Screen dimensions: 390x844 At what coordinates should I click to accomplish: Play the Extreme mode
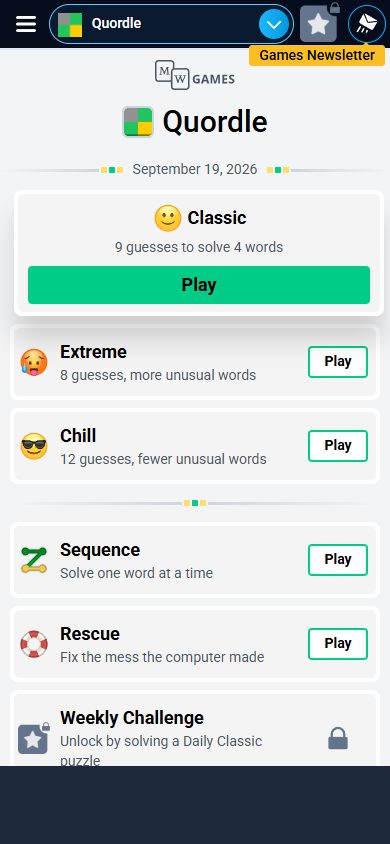pos(338,362)
